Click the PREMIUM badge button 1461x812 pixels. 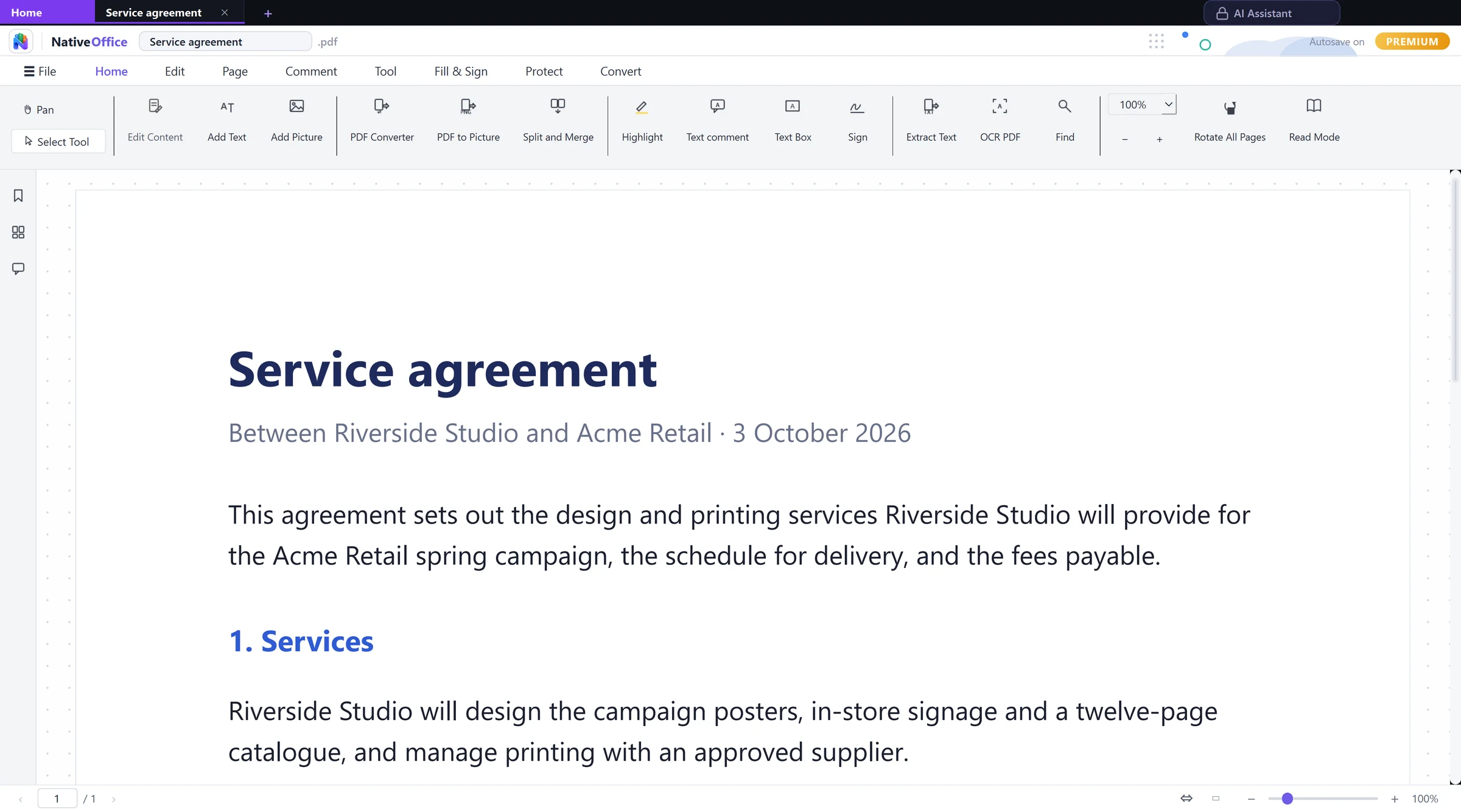coord(1412,41)
